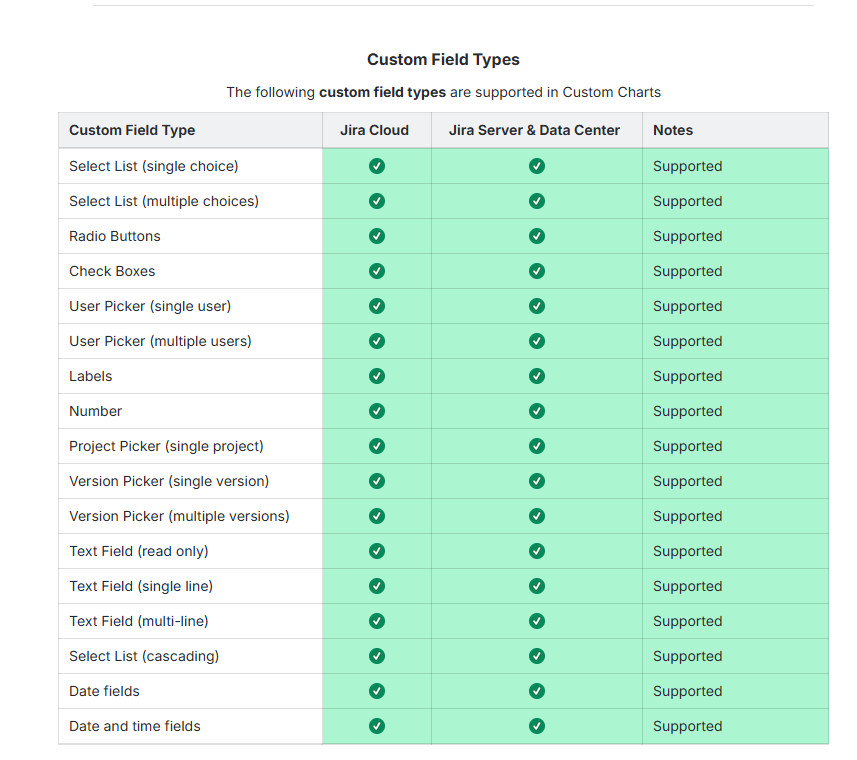Click Jira Server checkmark for Radio Buttons row

pos(537,236)
